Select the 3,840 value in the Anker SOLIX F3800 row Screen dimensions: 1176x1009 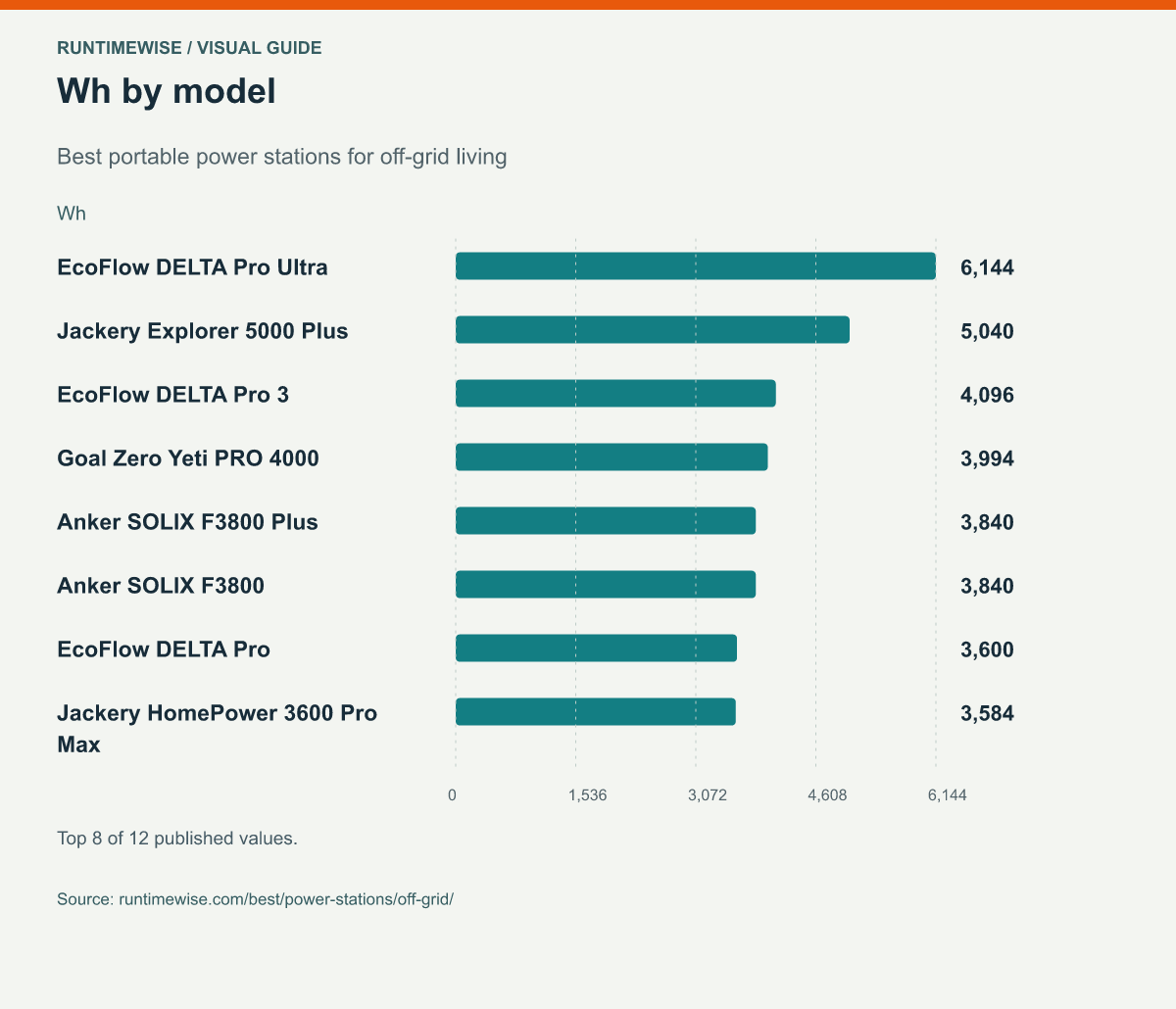click(987, 586)
